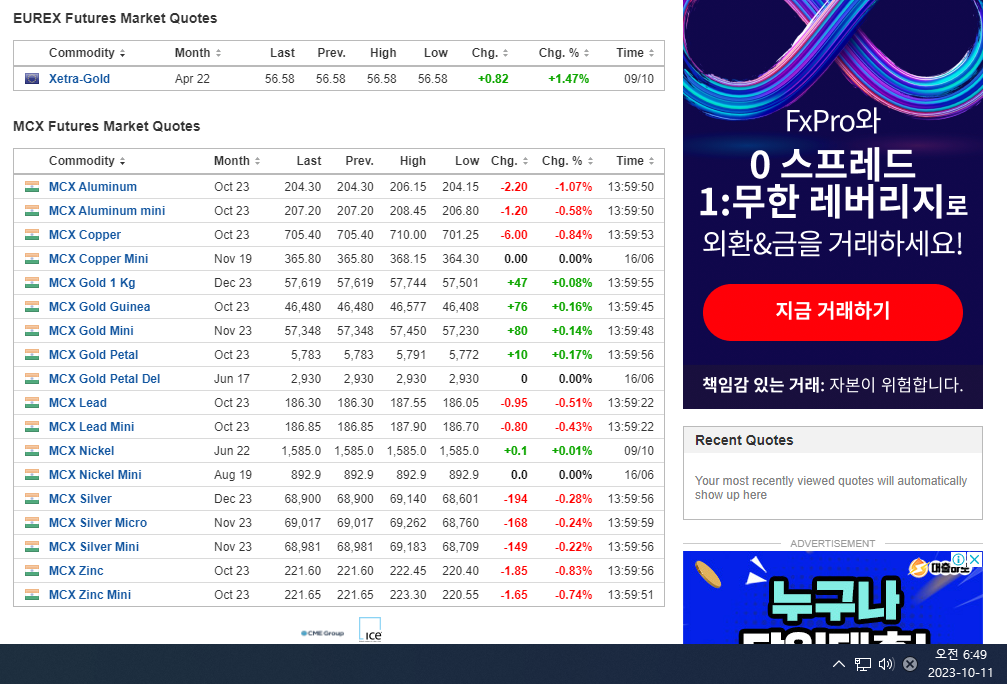Image resolution: width=1007 pixels, height=684 pixels.
Task: Click the India flag icon beside MCX Aluminum
Action: pyautogui.click(x=31, y=187)
